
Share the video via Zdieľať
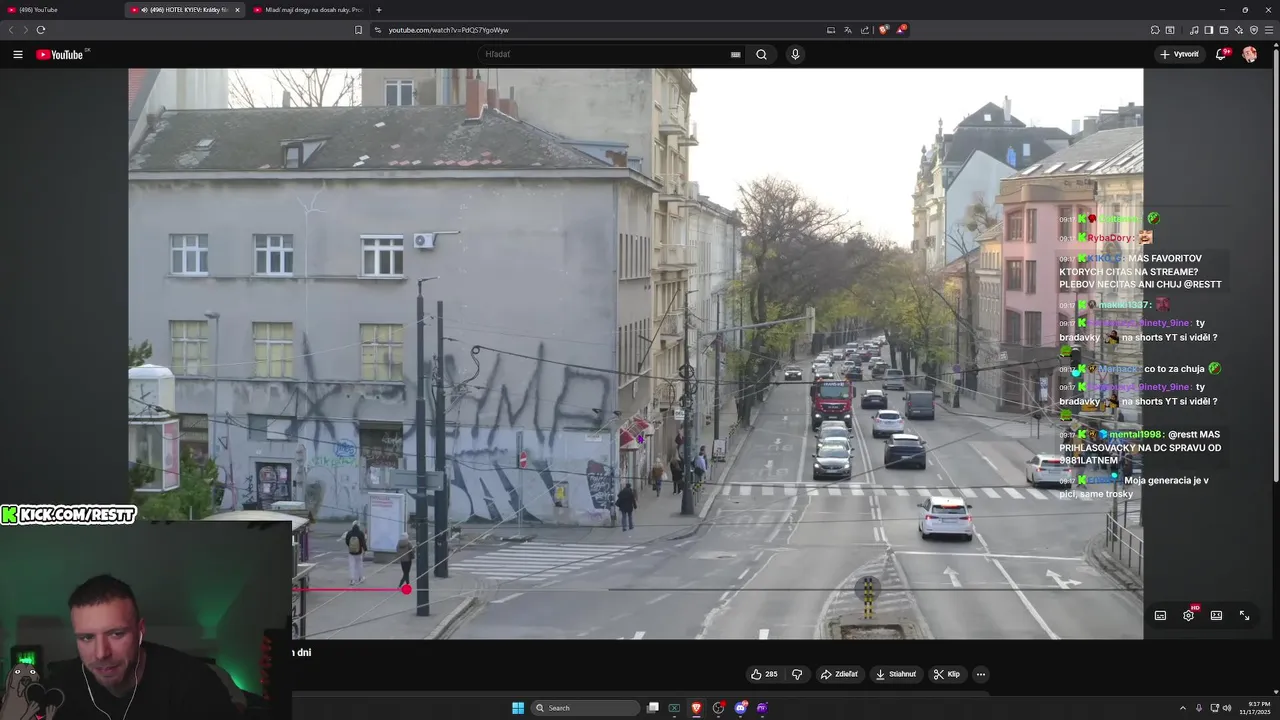click(x=839, y=674)
